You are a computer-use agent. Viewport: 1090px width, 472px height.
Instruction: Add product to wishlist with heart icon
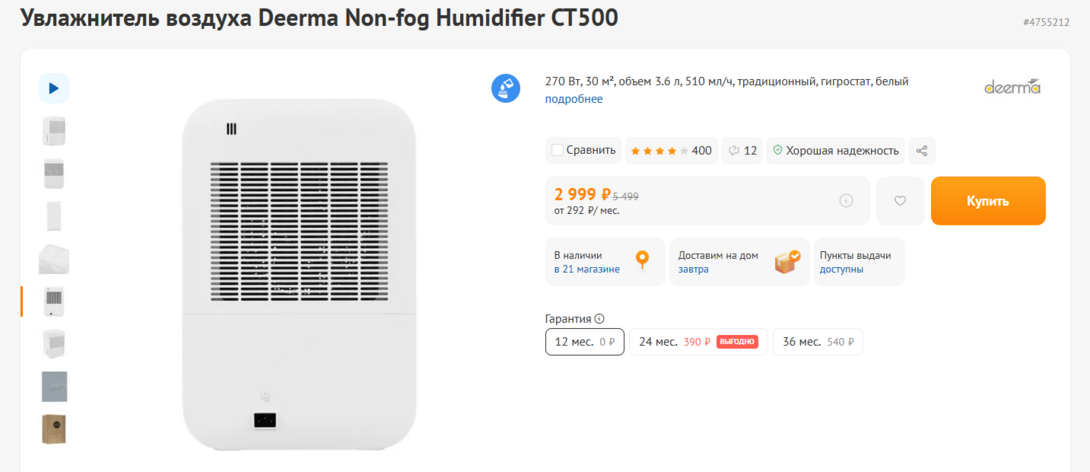coord(900,201)
